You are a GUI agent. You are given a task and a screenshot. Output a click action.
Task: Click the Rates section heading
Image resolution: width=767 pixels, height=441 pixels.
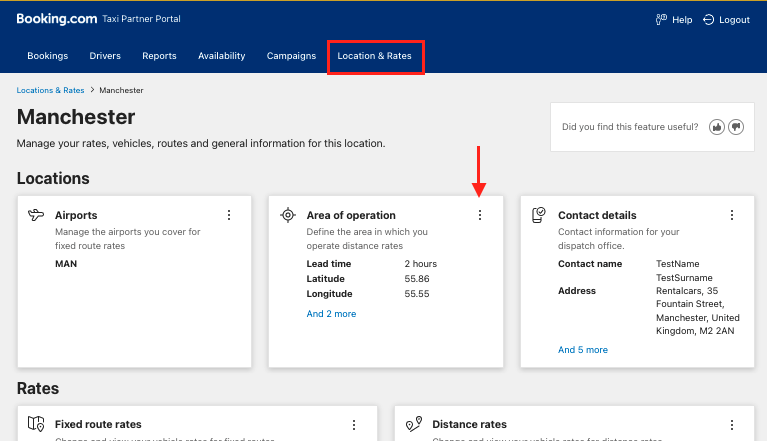coord(38,388)
